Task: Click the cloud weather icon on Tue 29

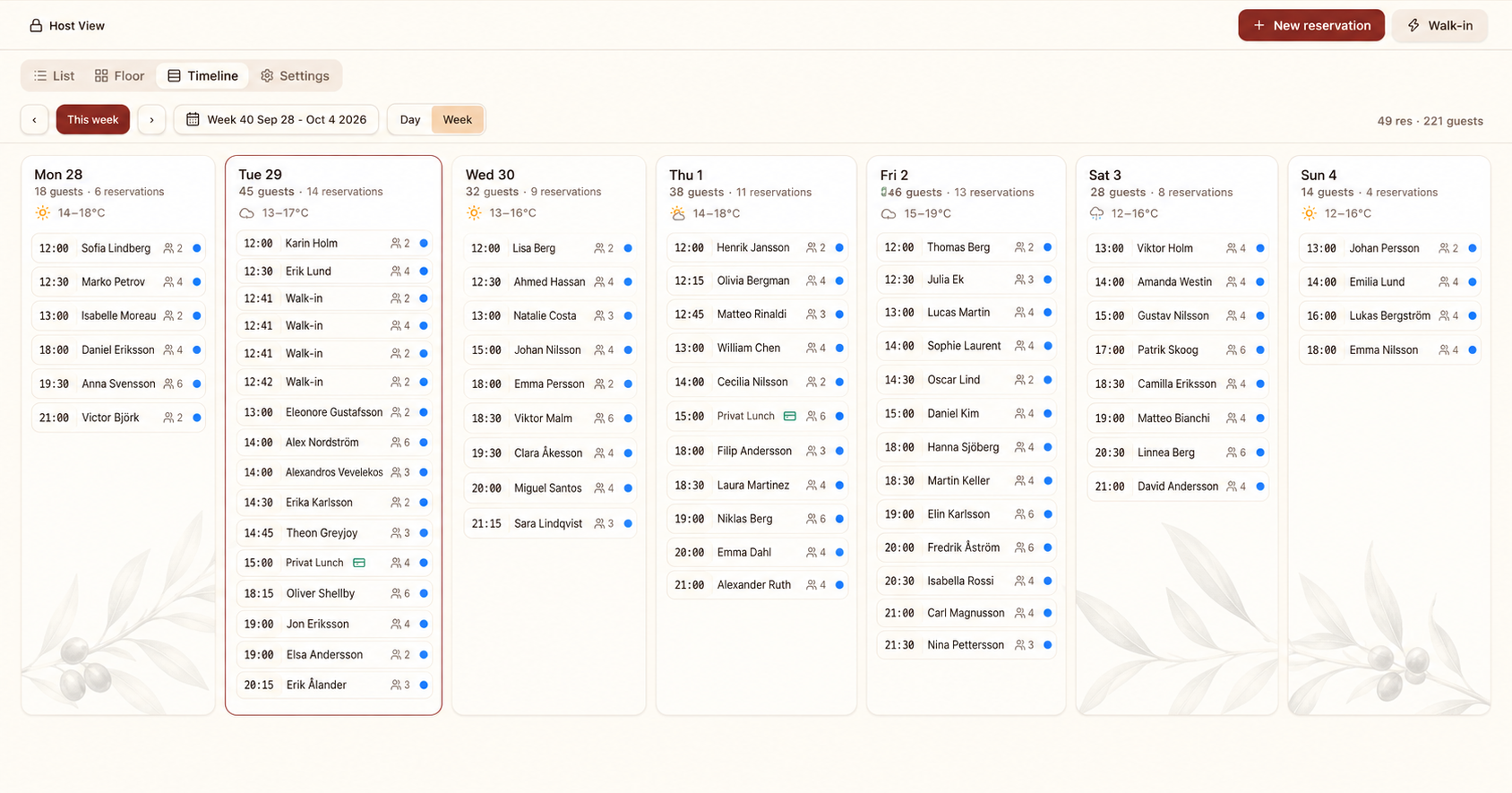Action: [246, 212]
